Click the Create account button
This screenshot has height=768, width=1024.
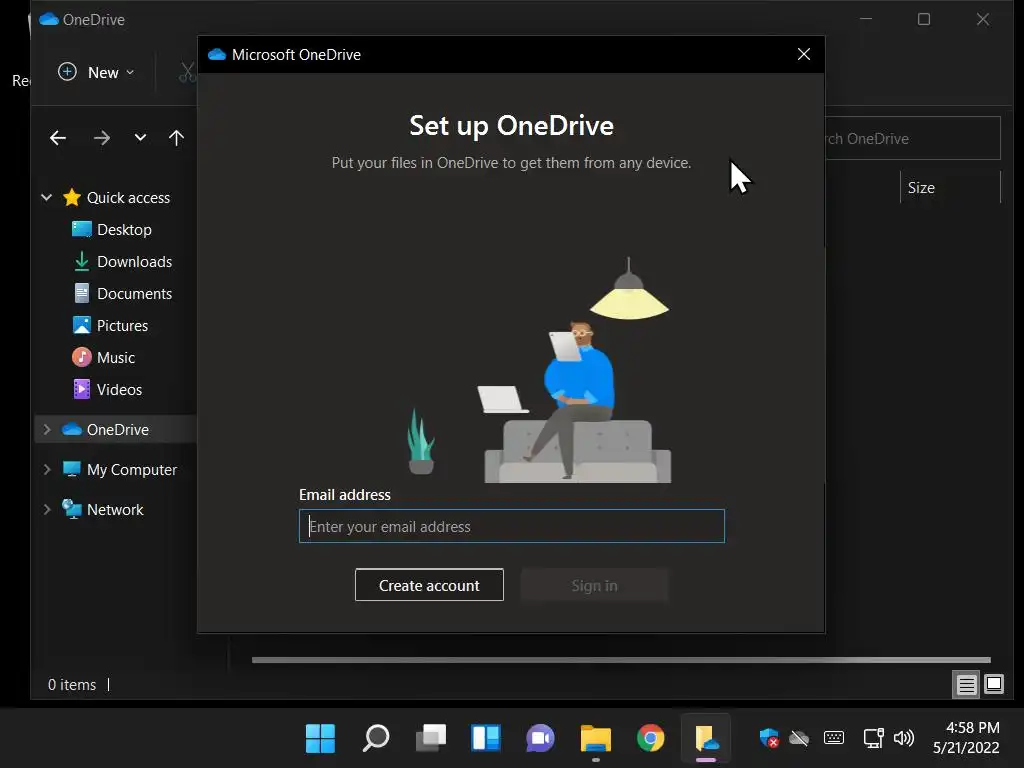click(x=429, y=585)
